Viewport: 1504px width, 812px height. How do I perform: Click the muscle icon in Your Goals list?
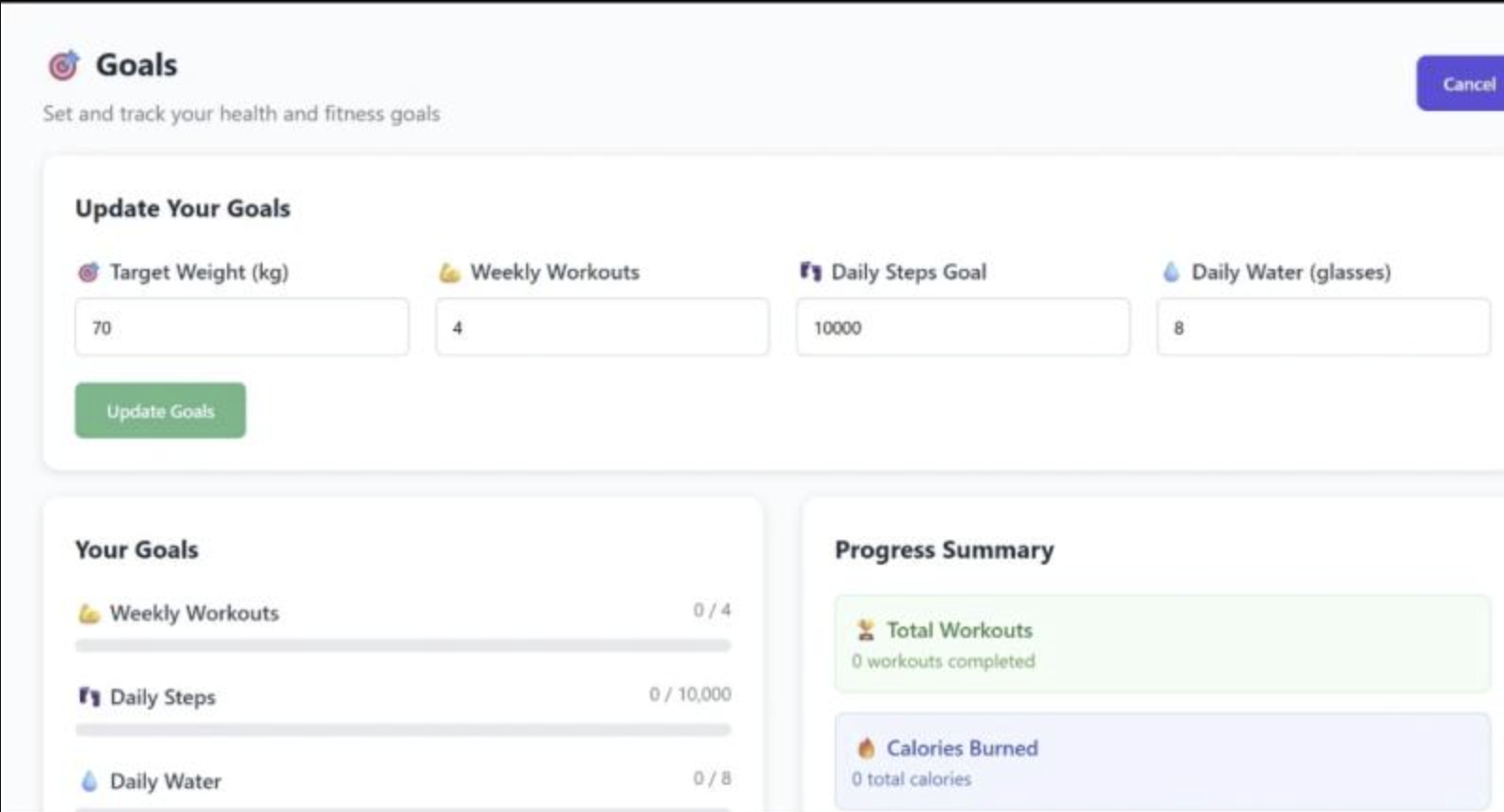point(88,613)
